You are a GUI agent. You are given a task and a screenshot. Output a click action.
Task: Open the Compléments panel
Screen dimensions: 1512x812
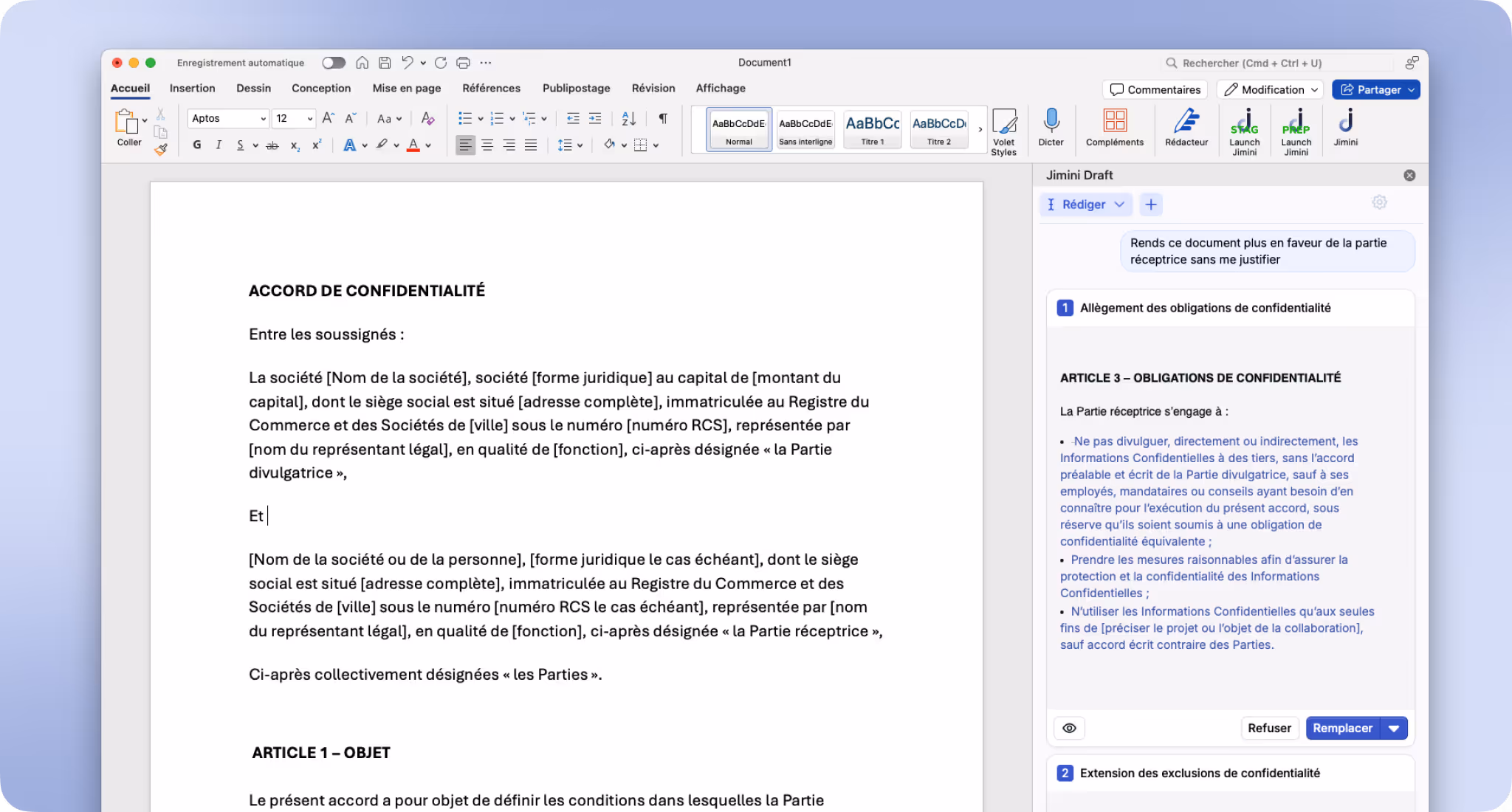click(1115, 129)
